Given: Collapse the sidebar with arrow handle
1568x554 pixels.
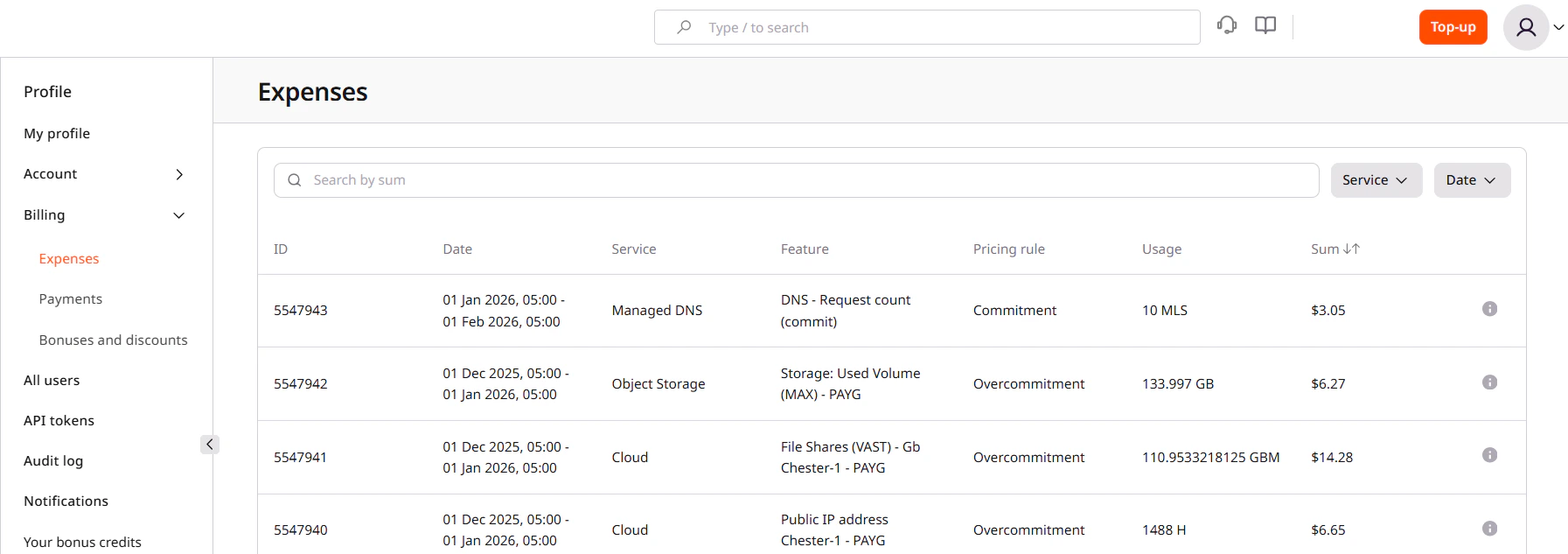Looking at the screenshot, I should click(210, 445).
